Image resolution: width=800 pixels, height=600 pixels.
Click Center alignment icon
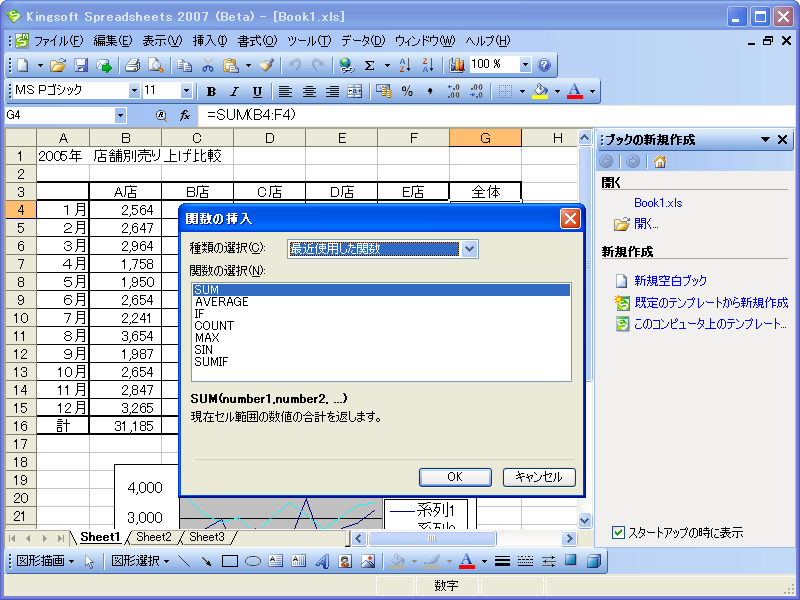pyautogui.click(x=309, y=92)
